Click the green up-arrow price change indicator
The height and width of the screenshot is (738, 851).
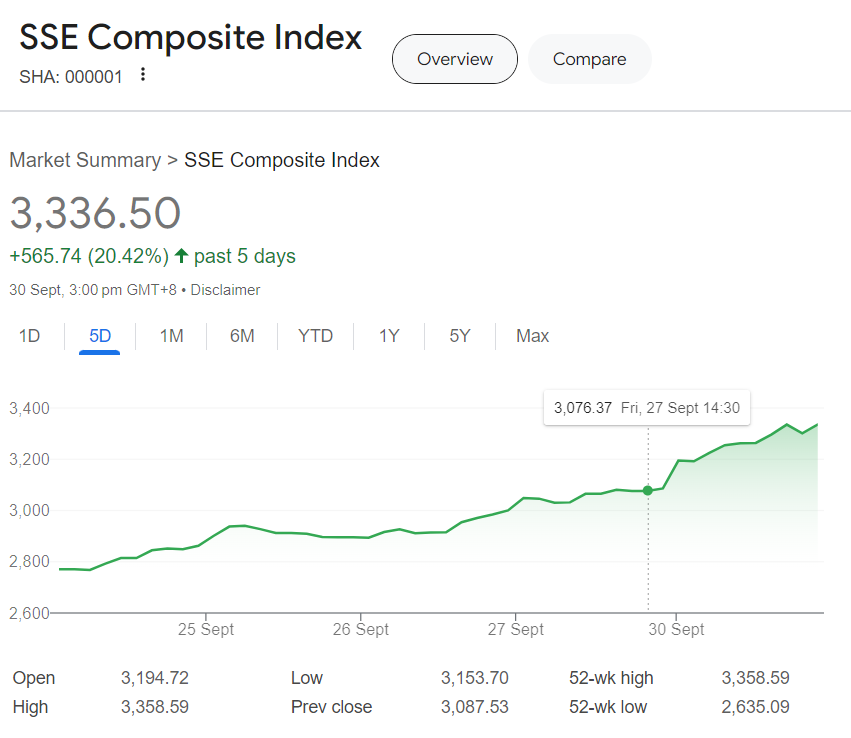point(181,256)
